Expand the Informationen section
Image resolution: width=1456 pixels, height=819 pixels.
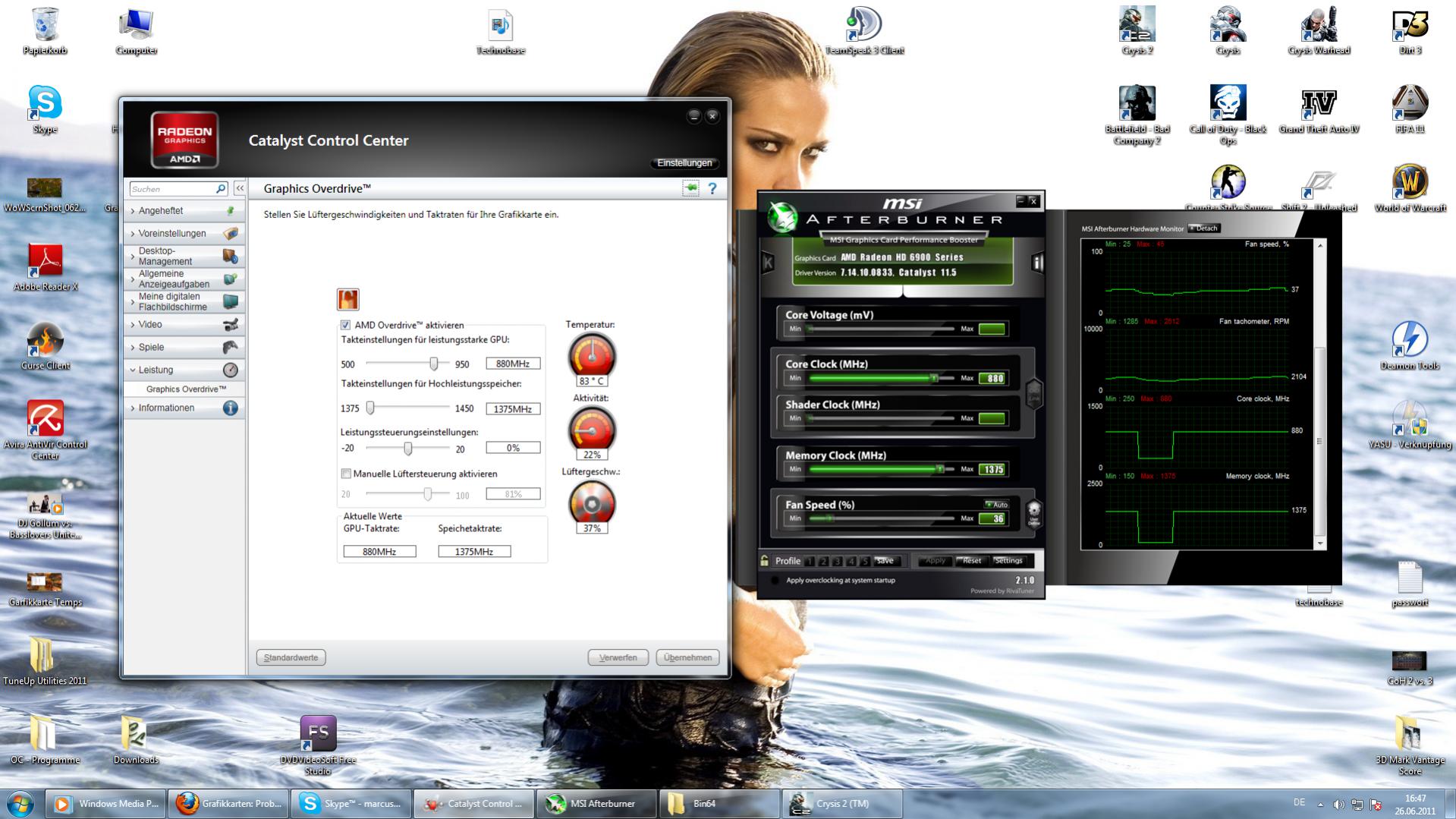184,408
